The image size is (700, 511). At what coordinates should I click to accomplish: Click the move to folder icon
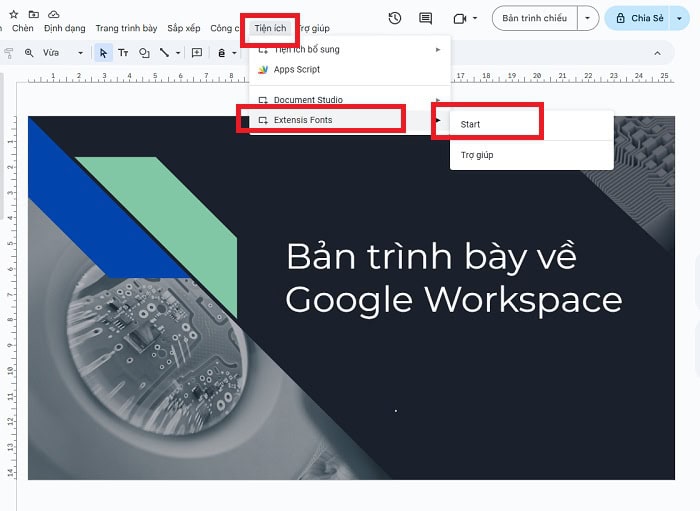(34, 14)
